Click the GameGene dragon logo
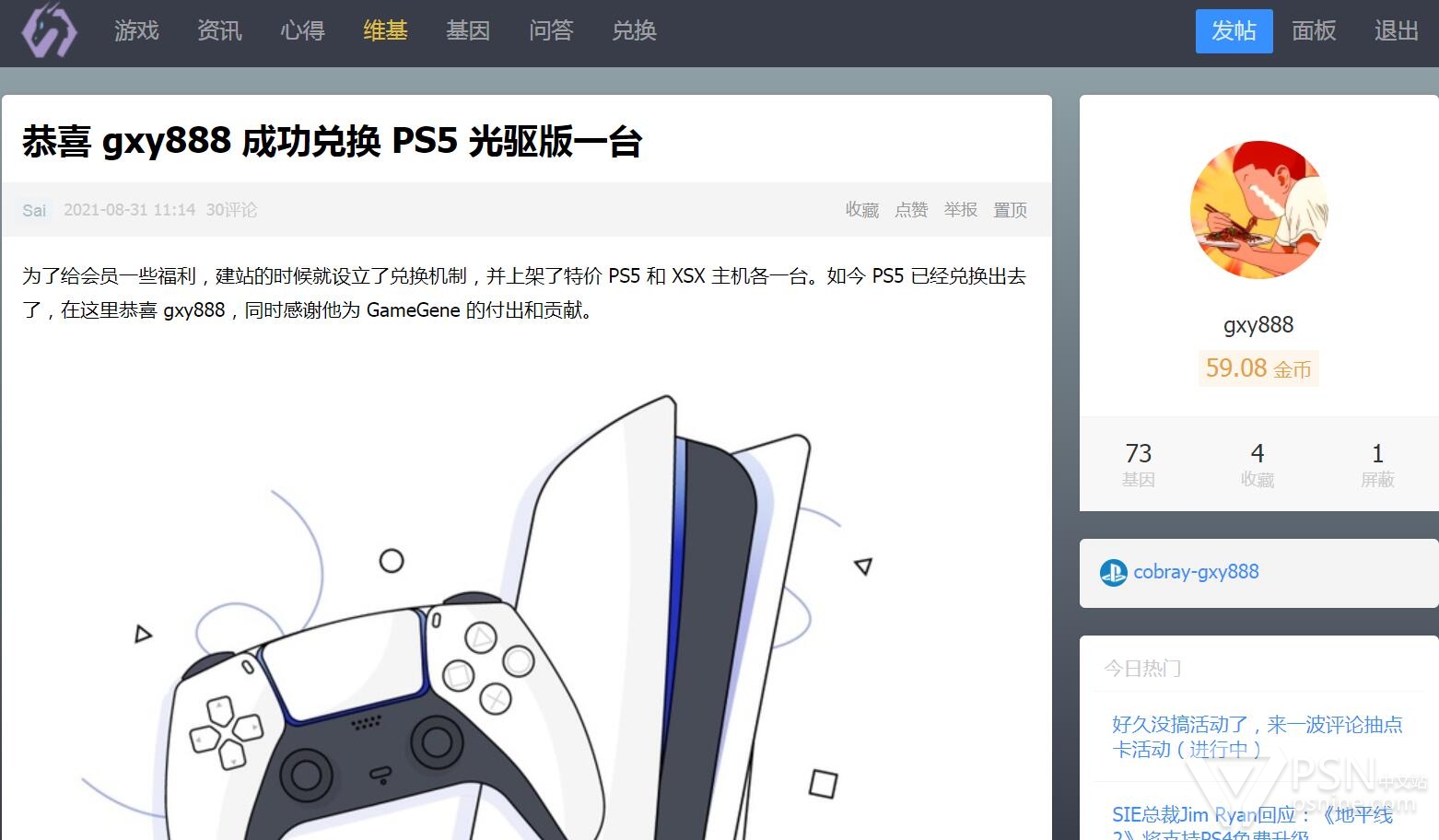 click(50, 31)
